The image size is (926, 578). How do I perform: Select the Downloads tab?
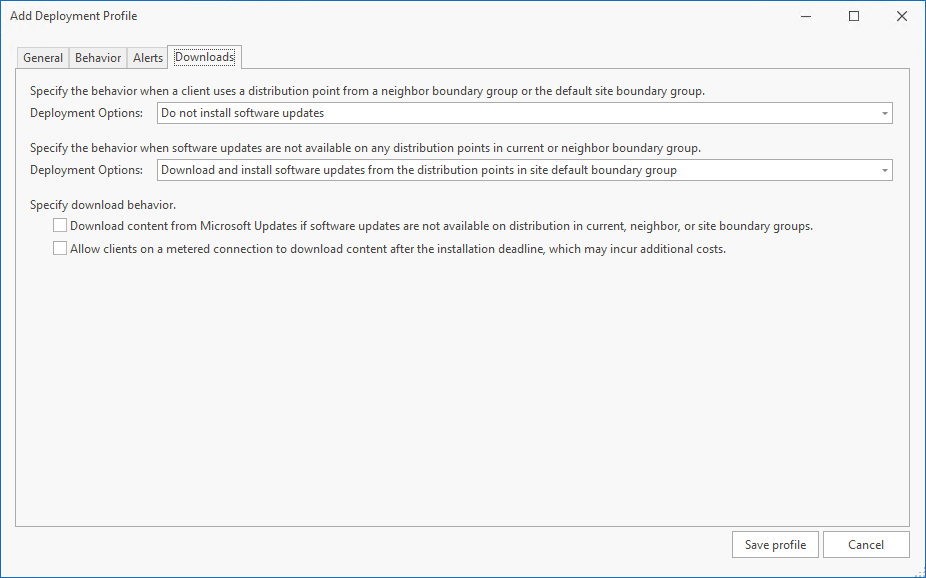pyautogui.click(x=204, y=57)
